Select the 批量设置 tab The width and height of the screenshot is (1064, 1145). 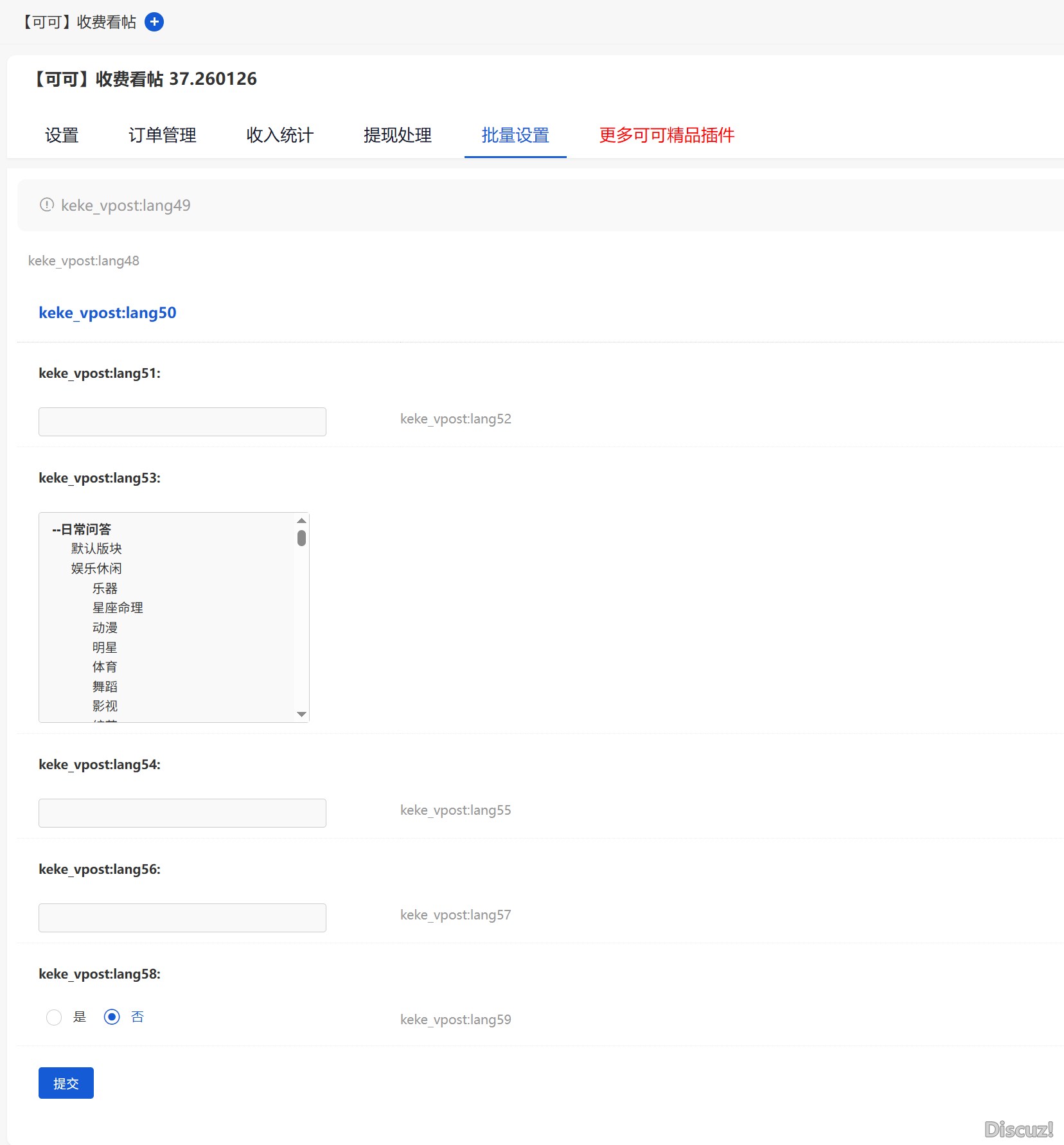[x=515, y=135]
